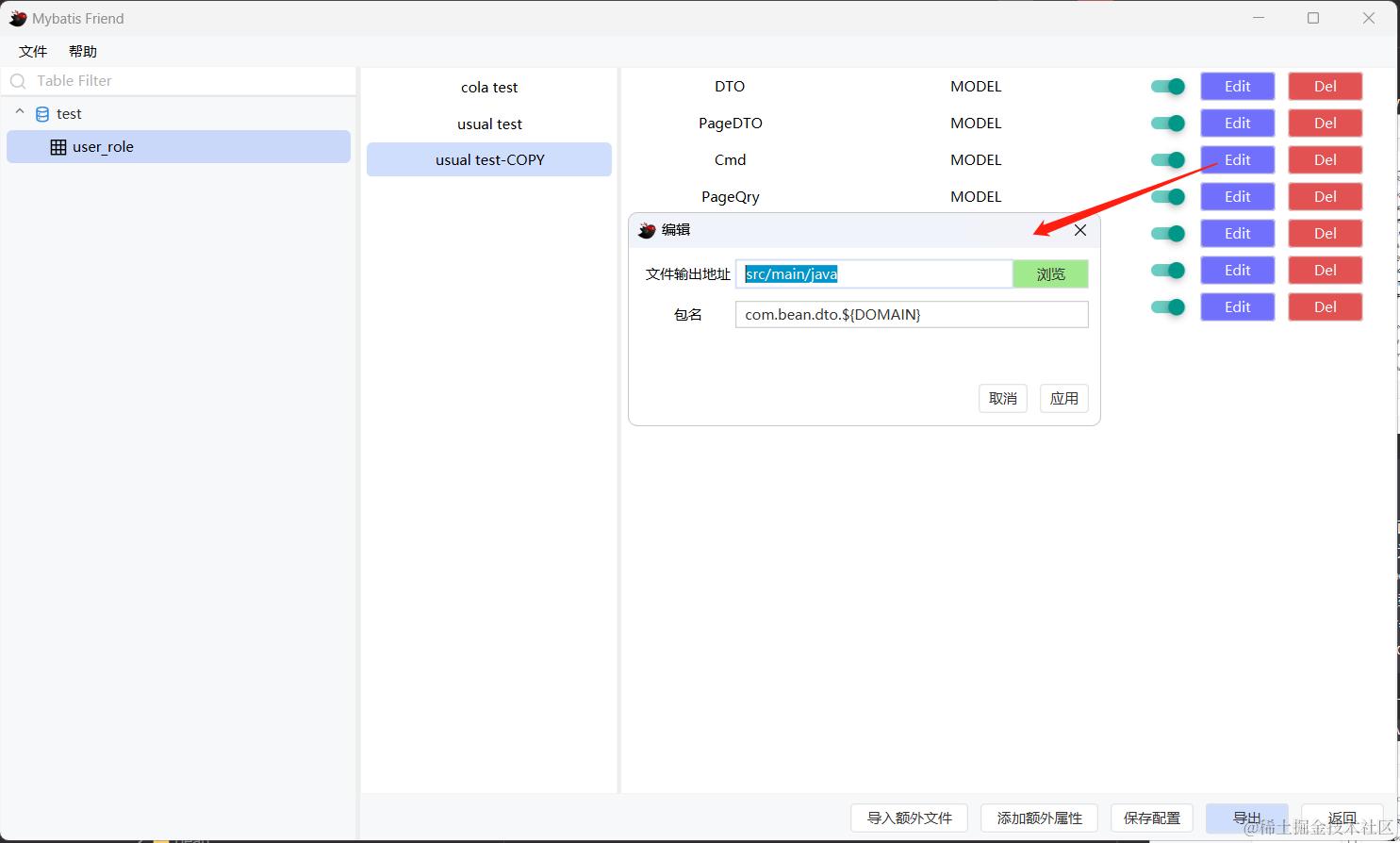This screenshot has width=1400, height=843.
Task: Click MODEL in the Cmd row
Action: (976, 160)
